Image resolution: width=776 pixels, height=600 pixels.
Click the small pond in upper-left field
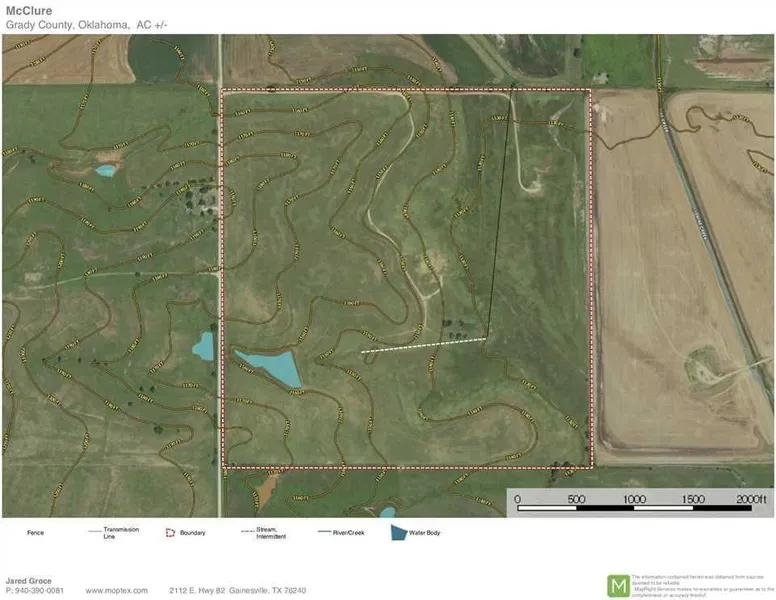point(105,170)
